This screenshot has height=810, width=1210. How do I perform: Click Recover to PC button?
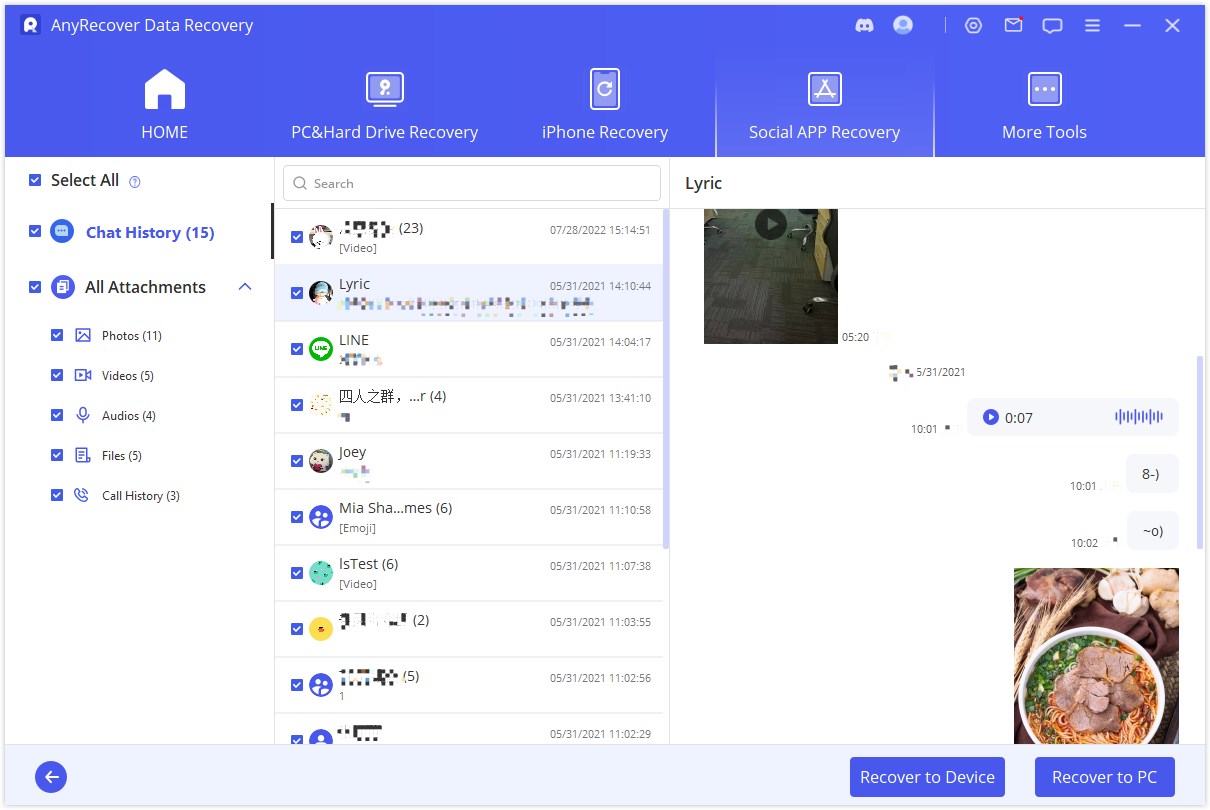coord(1104,777)
